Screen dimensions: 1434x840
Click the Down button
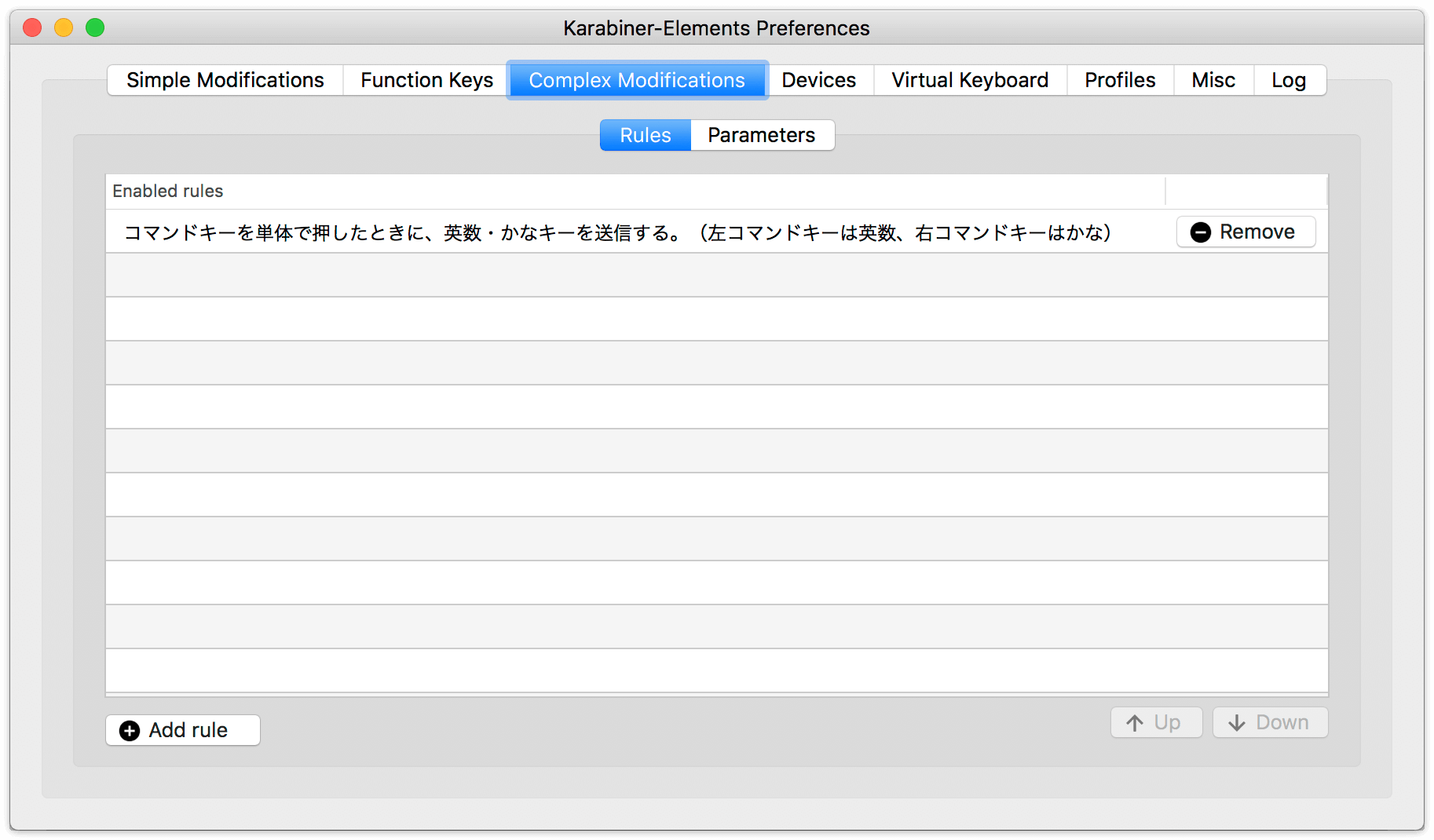(1270, 722)
